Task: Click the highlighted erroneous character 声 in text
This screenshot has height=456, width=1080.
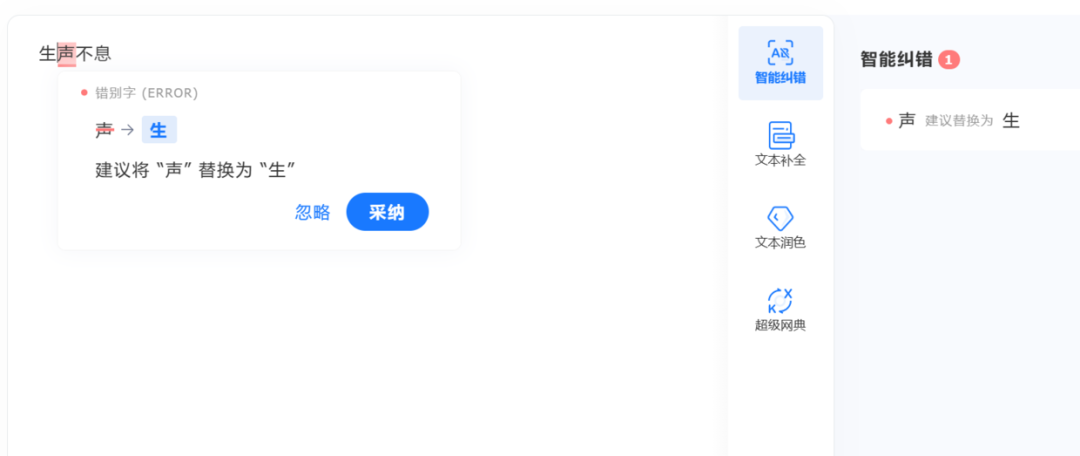Action: click(x=67, y=54)
